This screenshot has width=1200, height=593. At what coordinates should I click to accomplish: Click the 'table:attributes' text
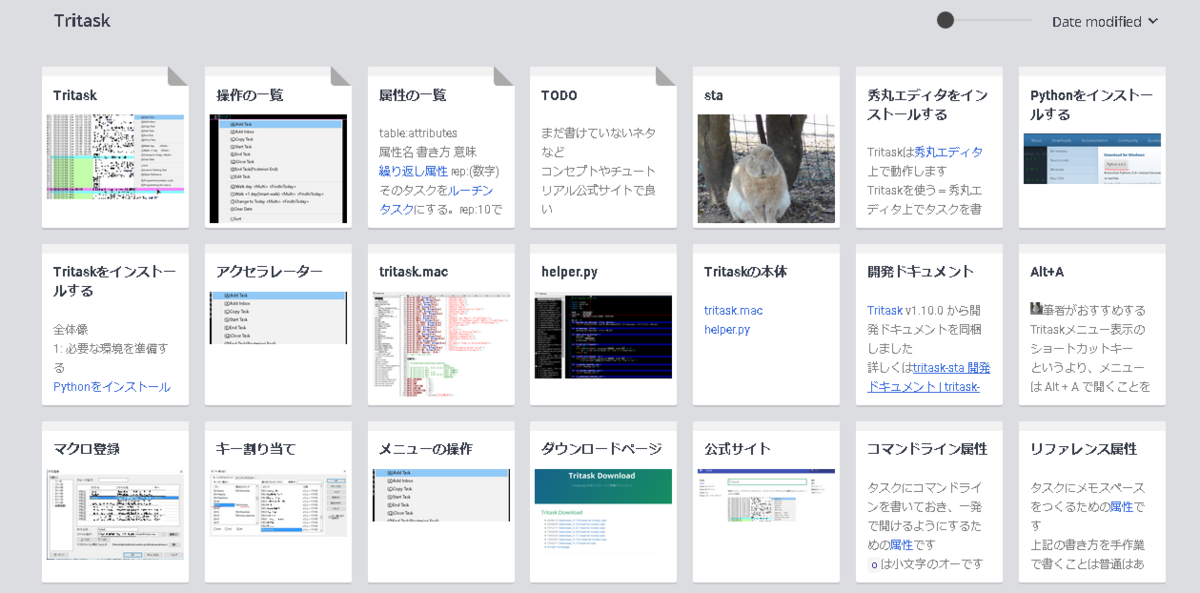click(x=418, y=133)
